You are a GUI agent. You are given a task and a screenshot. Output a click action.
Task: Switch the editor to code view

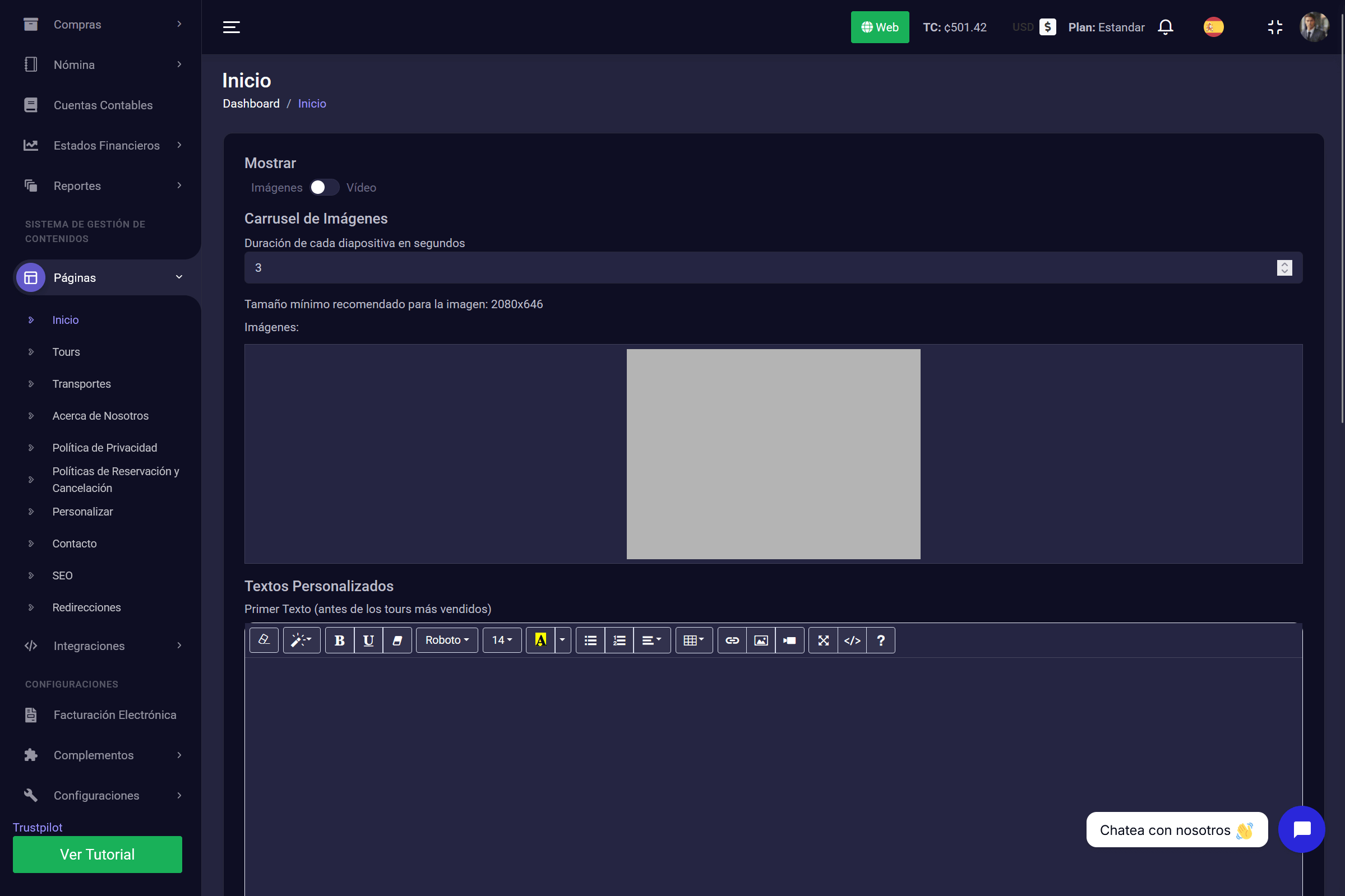pyautogui.click(x=852, y=640)
